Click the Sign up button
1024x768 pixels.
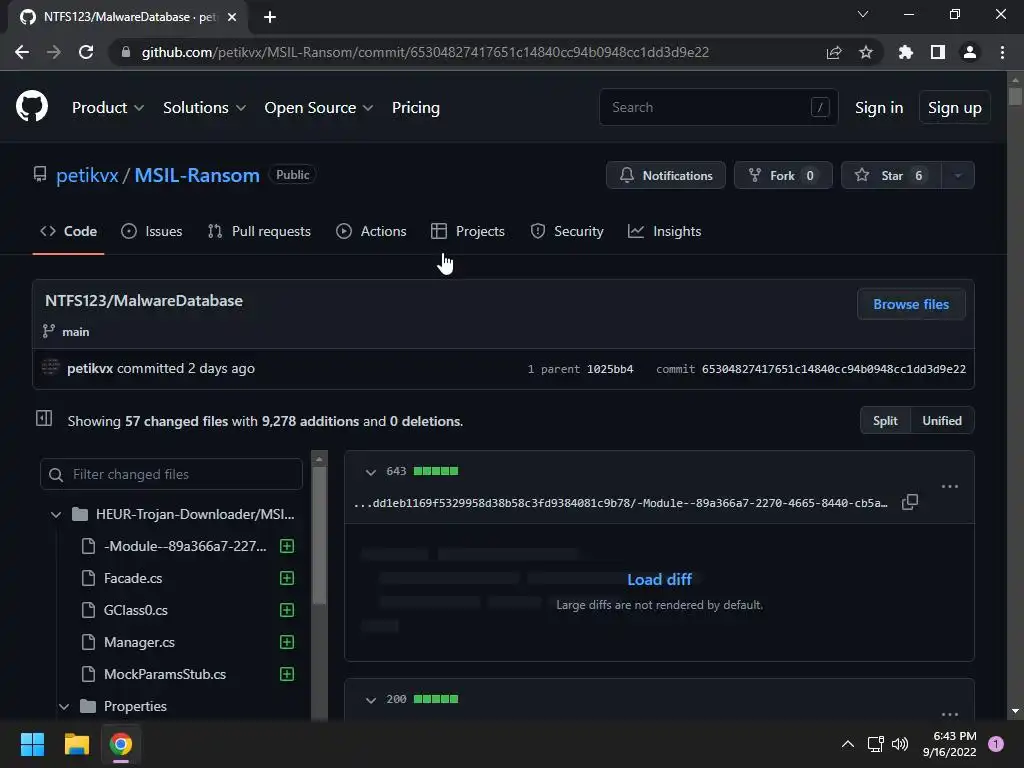tap(954, 108)
